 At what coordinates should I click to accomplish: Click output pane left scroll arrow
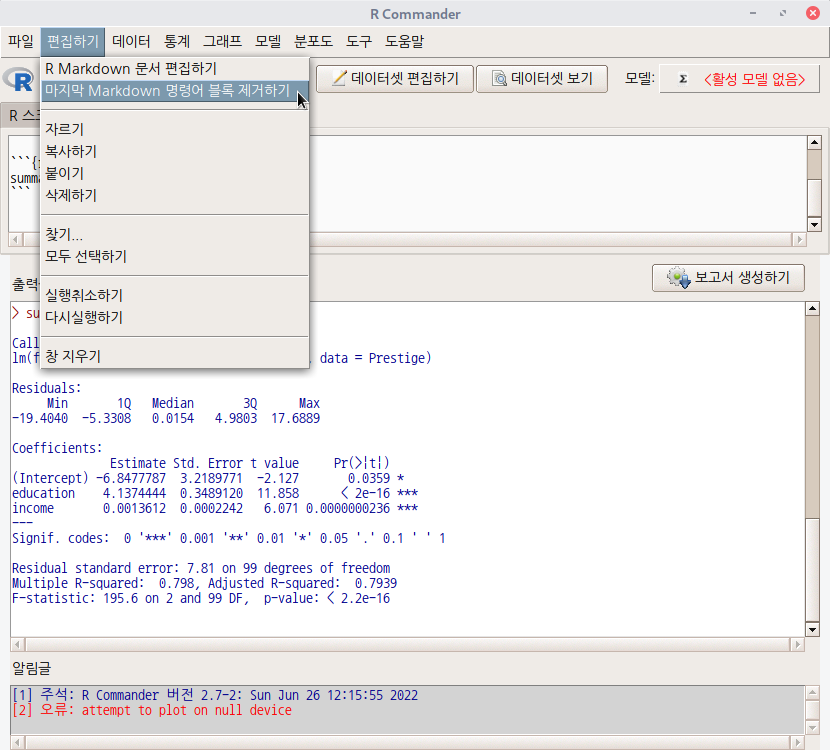(17, 644)
